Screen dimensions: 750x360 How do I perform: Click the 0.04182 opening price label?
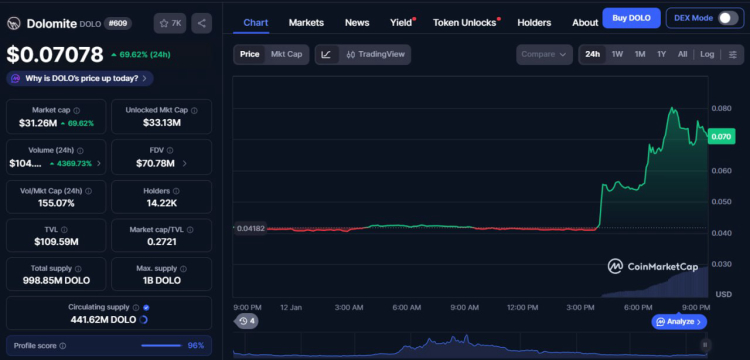pos(250,229)
